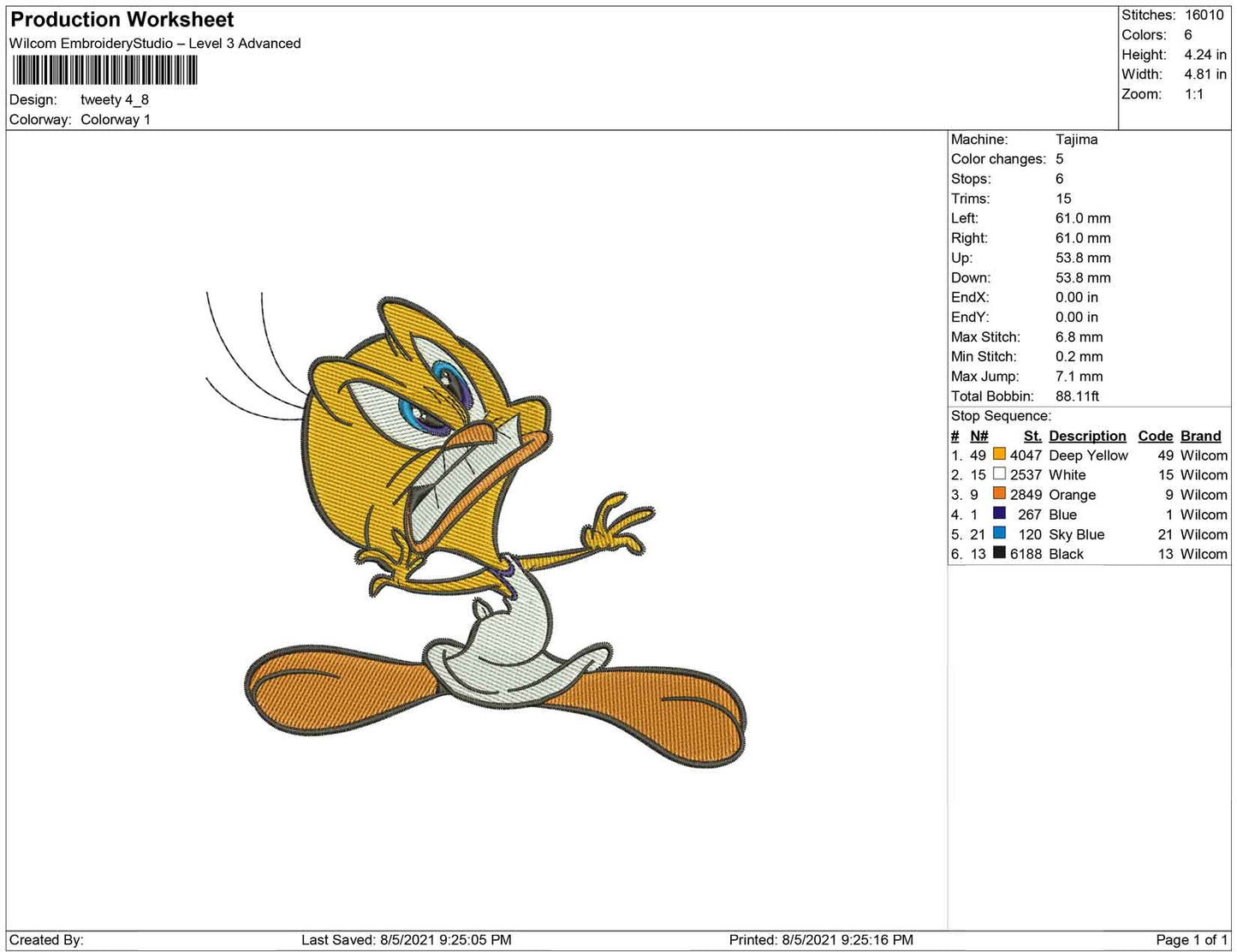
Task: Click the Total Bobbin value '88.11ft'
Action: (x=1077, y=396)
